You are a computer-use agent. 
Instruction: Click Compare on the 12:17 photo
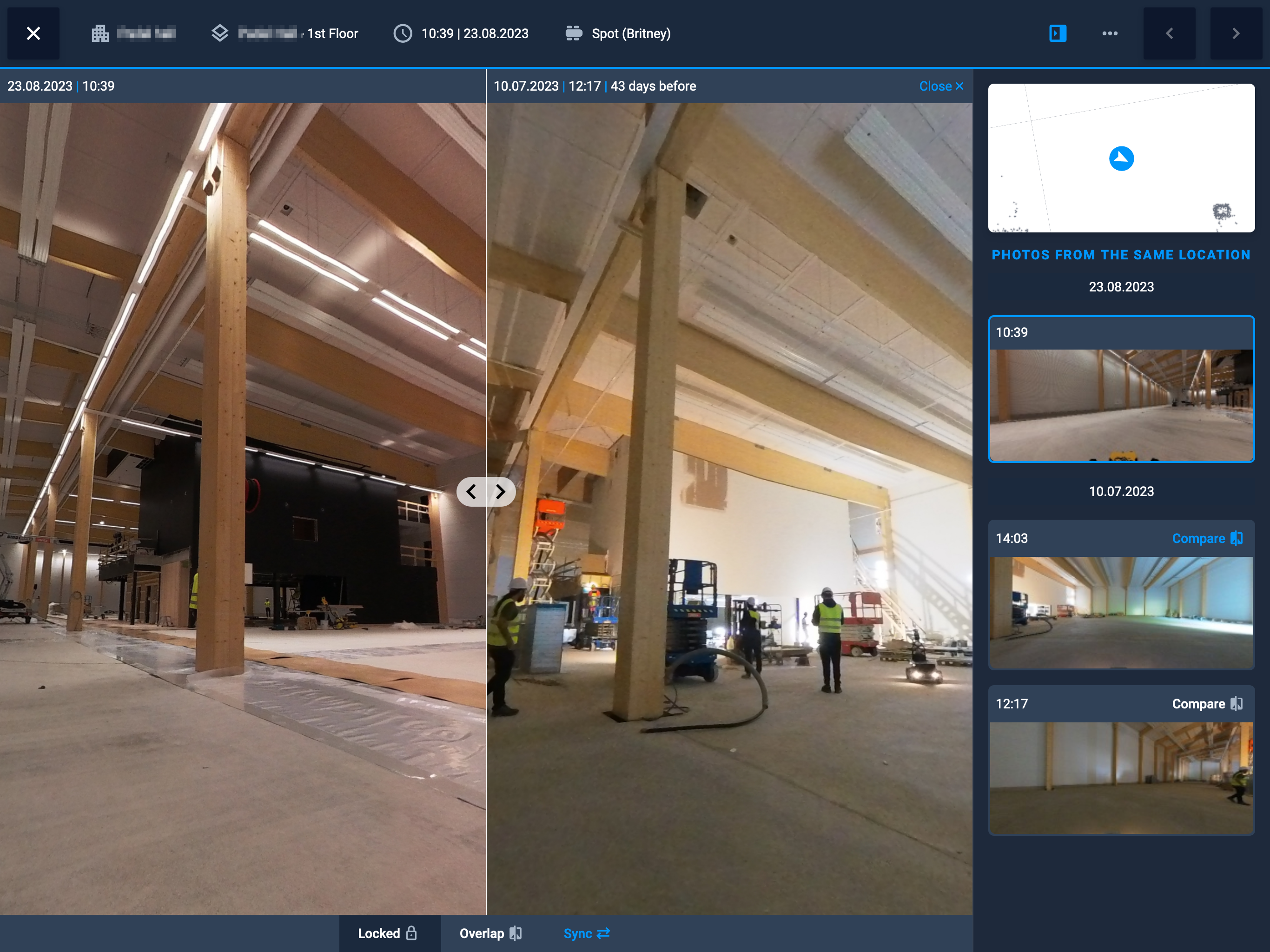[x=1207, y=704]
